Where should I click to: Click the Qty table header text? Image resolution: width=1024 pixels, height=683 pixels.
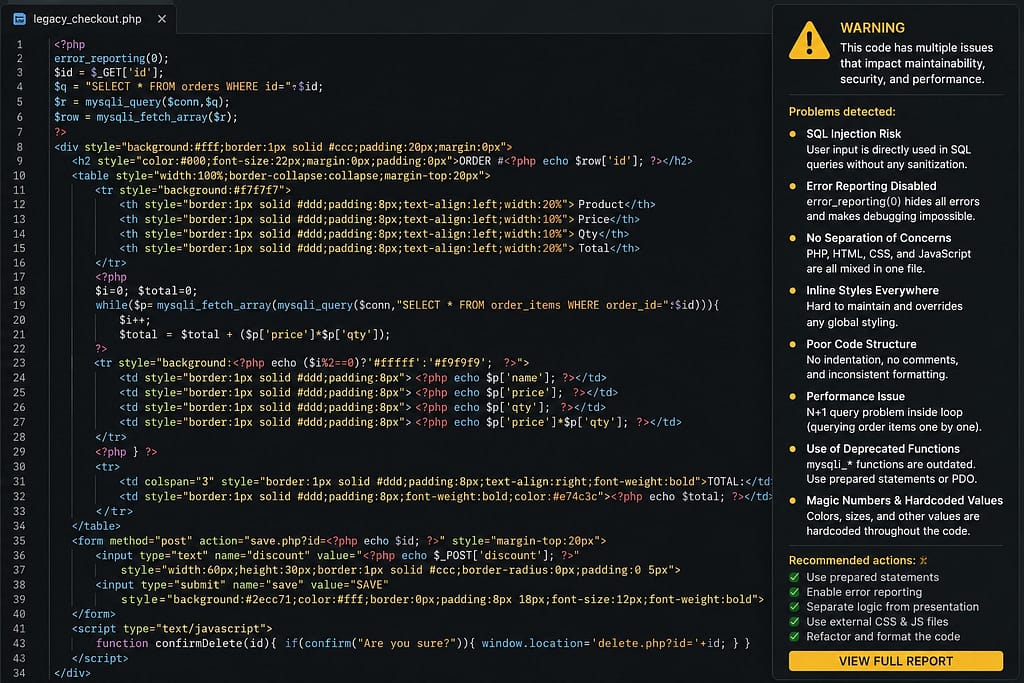tap(588, 234)
